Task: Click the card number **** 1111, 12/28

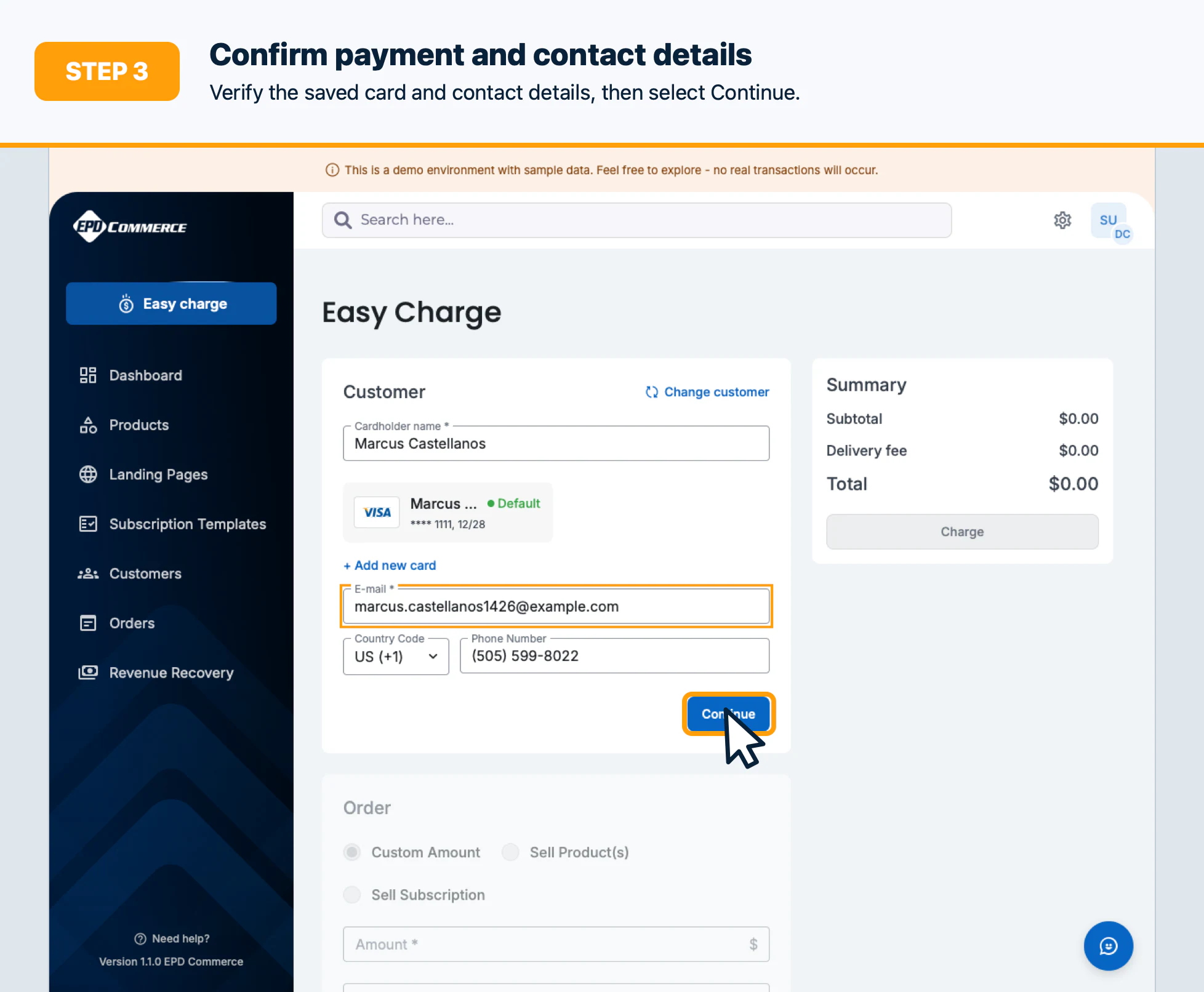Action: pyautogui.click(x=447, y=524)
